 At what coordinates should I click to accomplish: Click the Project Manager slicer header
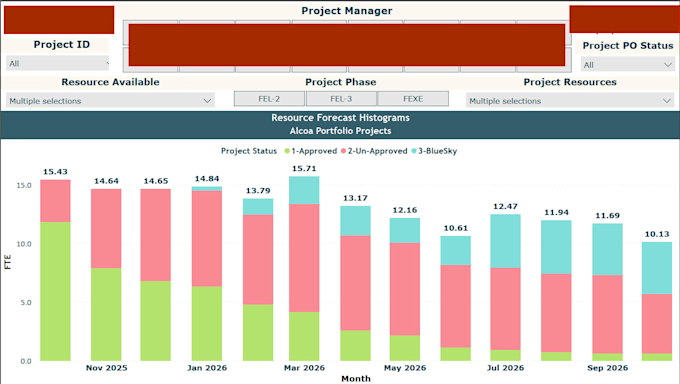[347, 11]
